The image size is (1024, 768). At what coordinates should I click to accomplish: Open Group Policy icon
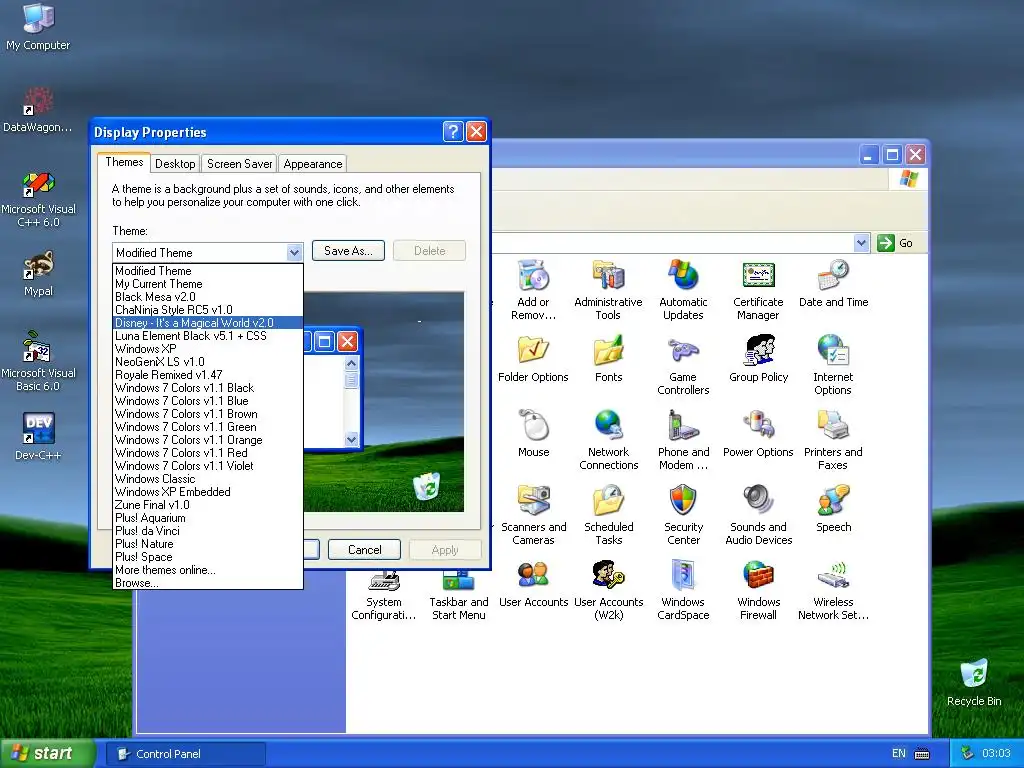pos(758,359)
